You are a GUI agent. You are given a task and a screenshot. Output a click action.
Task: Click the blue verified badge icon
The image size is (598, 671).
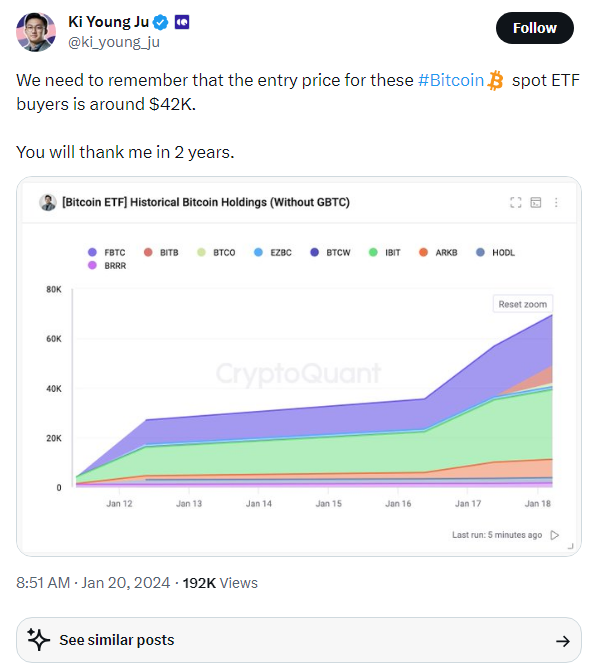161,22
